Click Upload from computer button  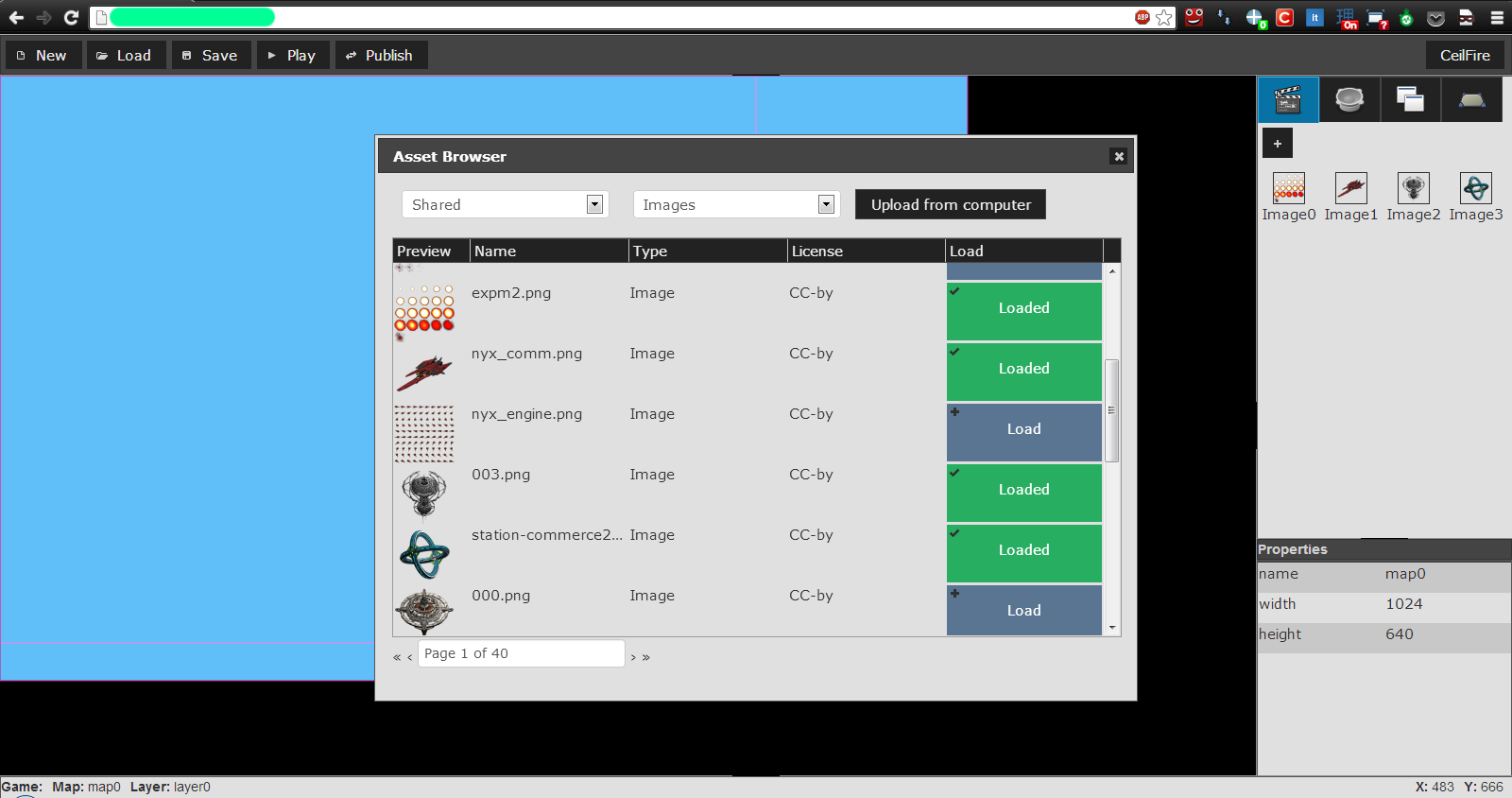[950, 204]
